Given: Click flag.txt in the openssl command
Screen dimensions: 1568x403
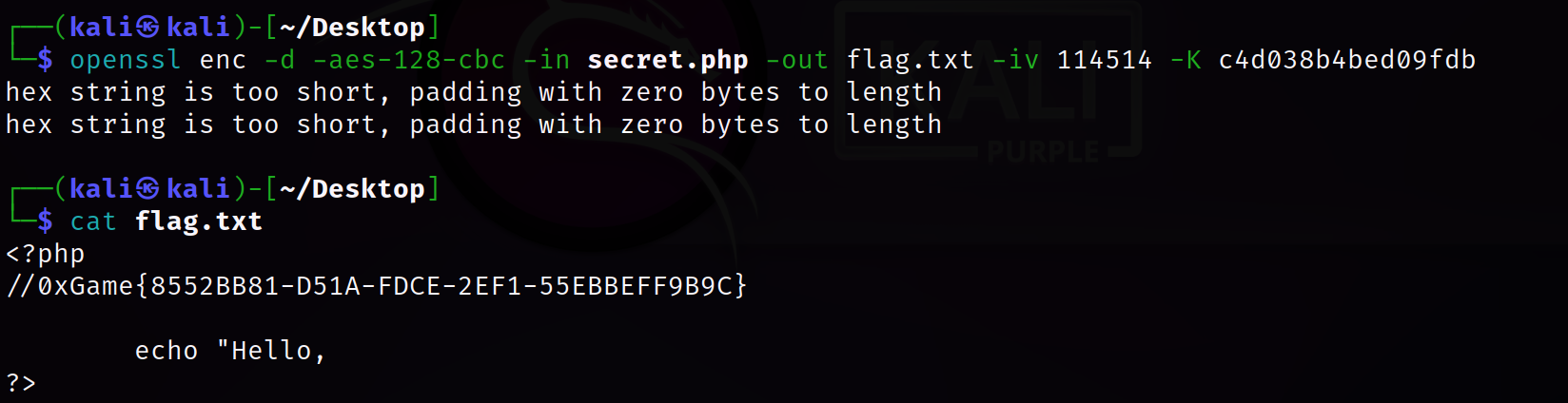Looking at the screenshot, I should [x=911, y=61].
